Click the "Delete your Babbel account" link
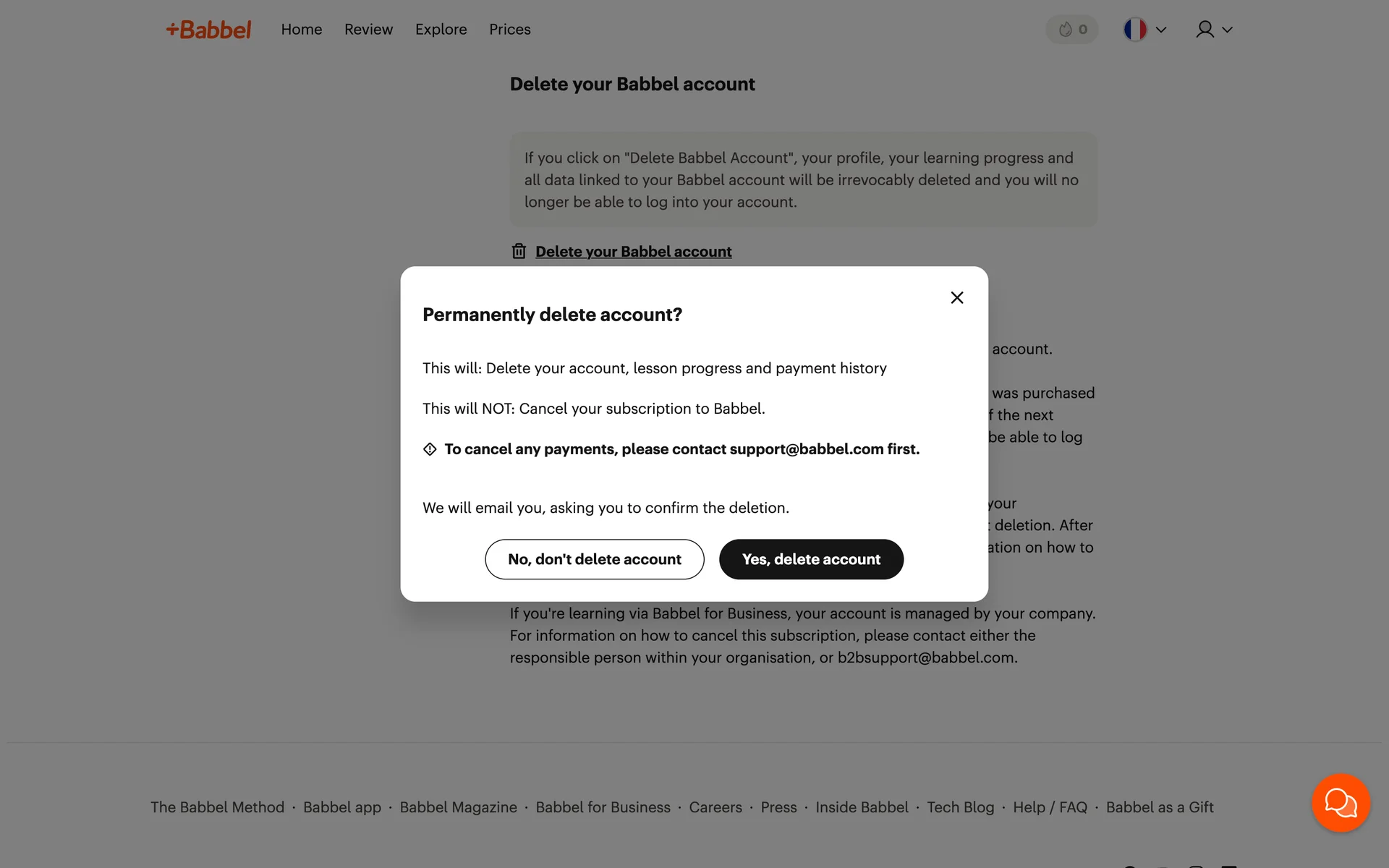Image resolution: width=1389 pixels, height=868 pixels. click(x=633, y=252)
